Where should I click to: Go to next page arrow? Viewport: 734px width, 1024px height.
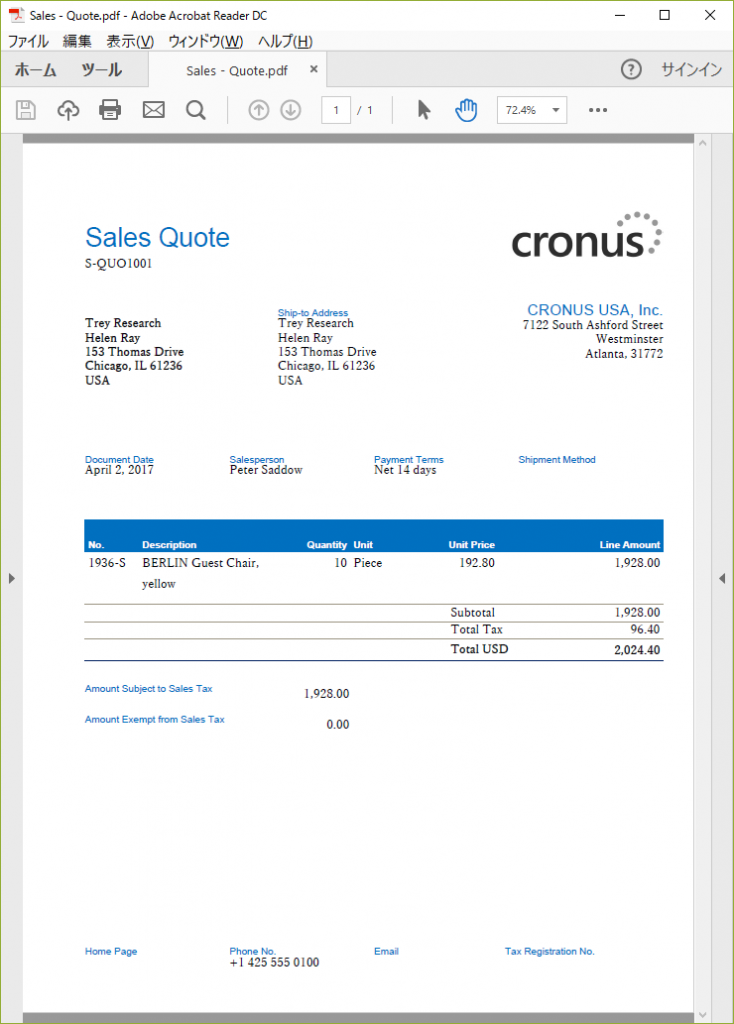291,110
